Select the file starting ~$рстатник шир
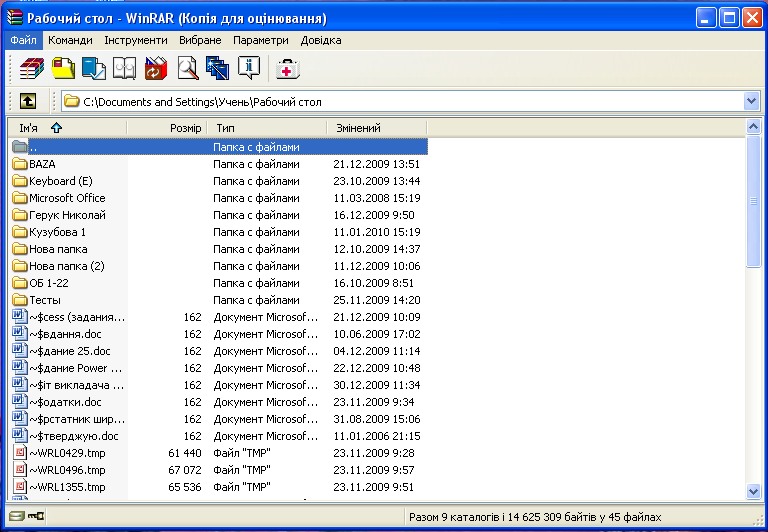 [x=77, y=419]
